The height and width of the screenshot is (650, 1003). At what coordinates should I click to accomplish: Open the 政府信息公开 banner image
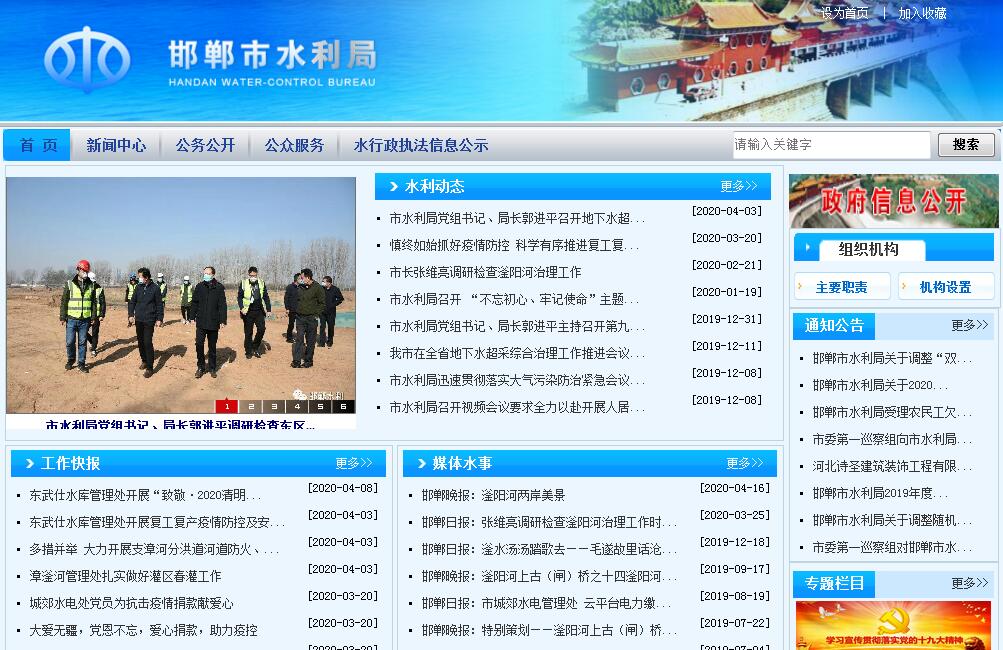[x=893, y=201]
